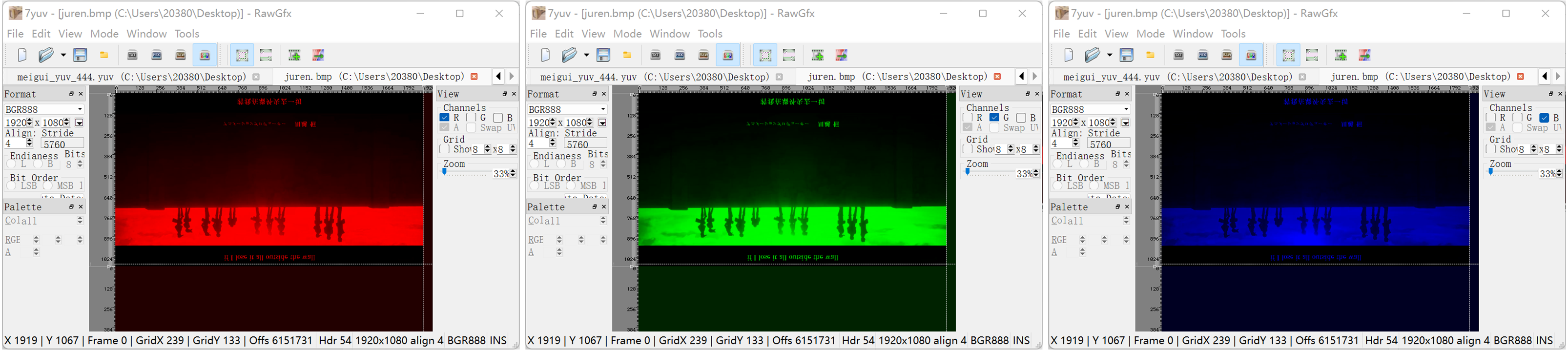Toggle Show grid checkbox in the right window
This screenshot has height=350, width=1568.
pyautogui.click(x=1491, y=149)
